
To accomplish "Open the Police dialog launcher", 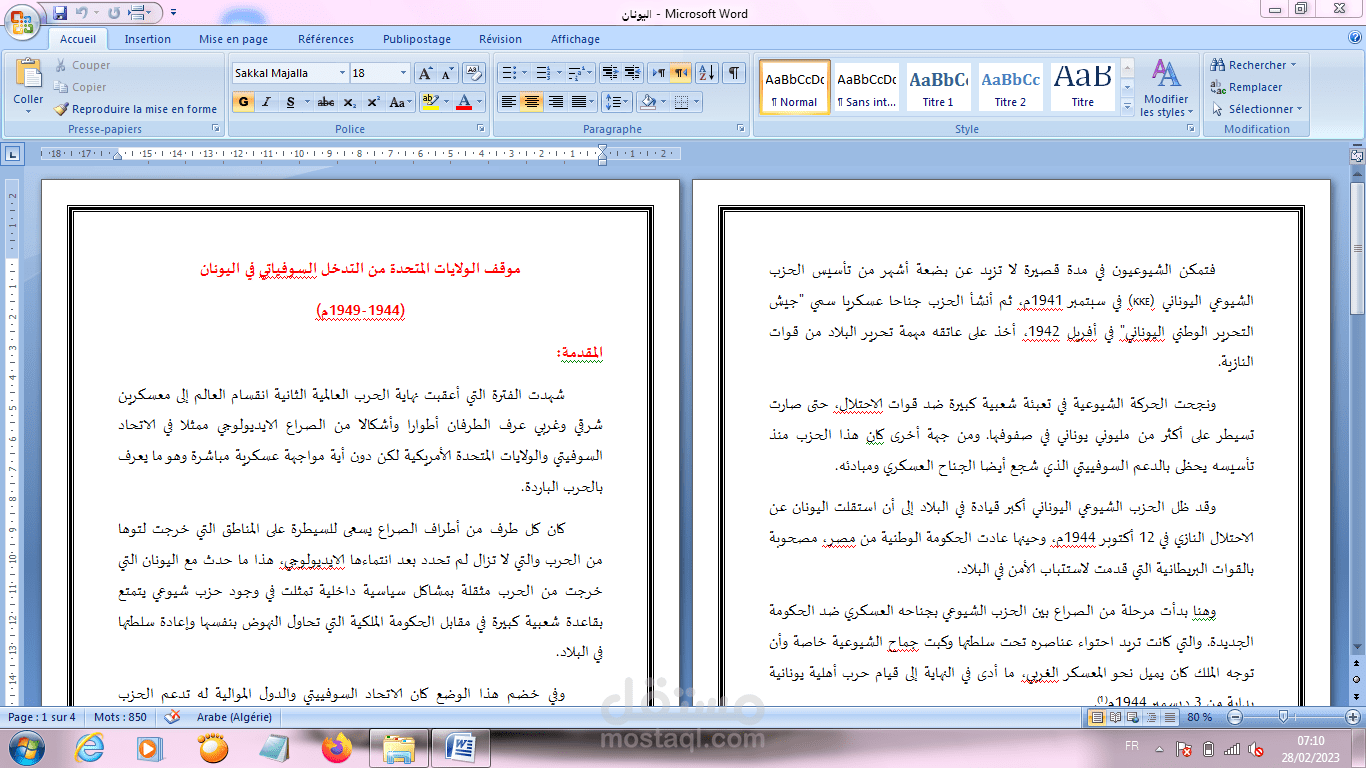I will (481, 129).
